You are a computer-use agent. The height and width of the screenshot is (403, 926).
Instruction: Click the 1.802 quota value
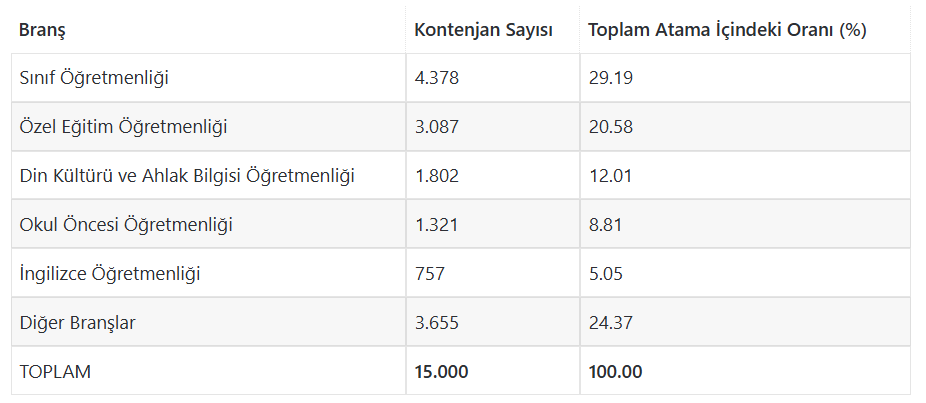click(437, 176)
